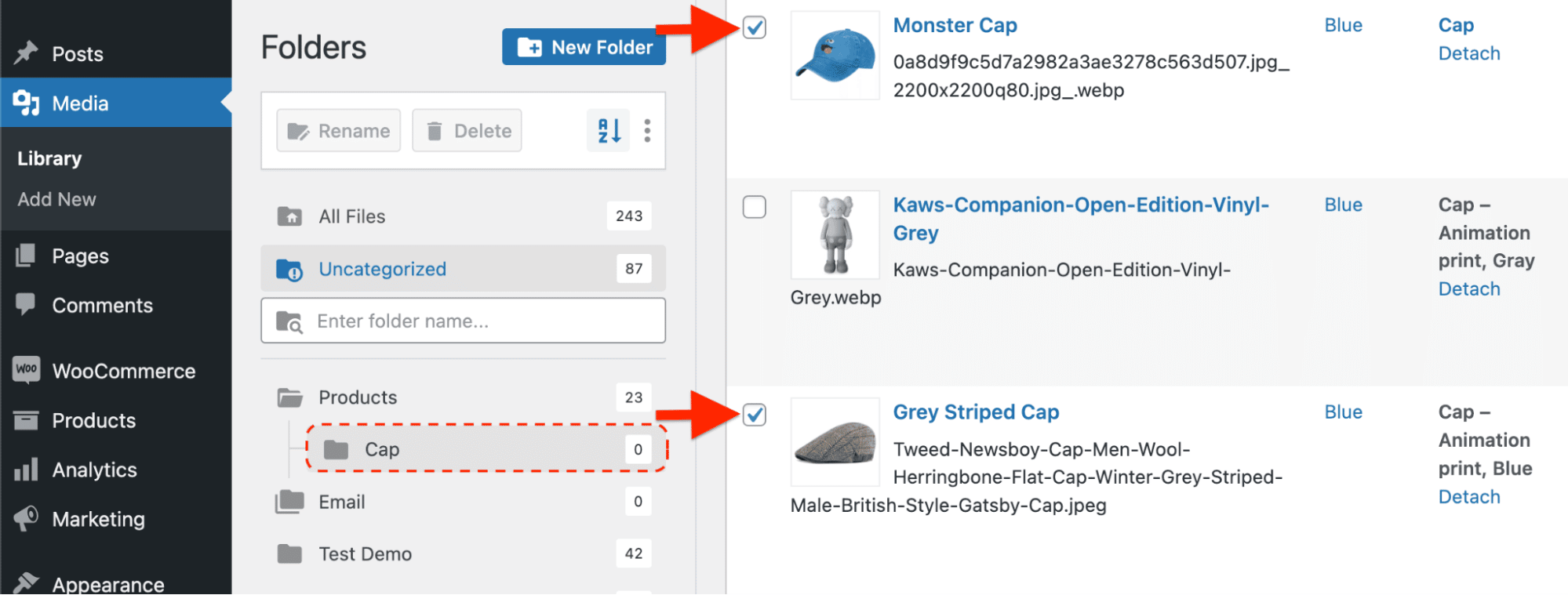Open Add New under Media
1568x595 pixels.
tap(56, 198)
